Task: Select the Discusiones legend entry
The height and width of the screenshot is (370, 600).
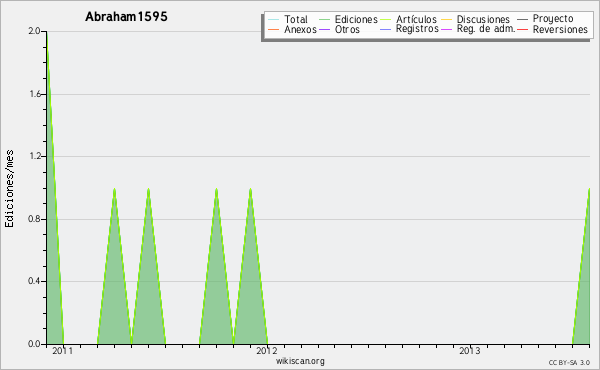Action: point(483,19)
